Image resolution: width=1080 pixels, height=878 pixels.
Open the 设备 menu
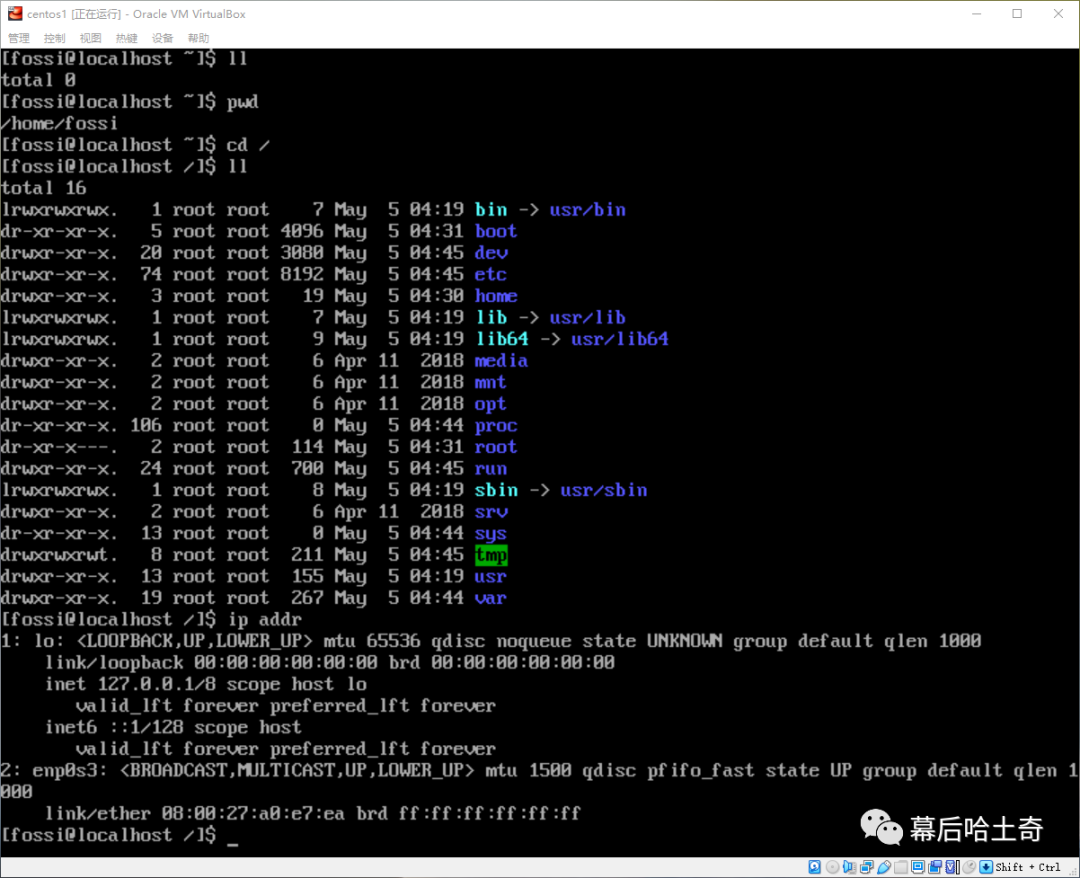coord(162,38)
